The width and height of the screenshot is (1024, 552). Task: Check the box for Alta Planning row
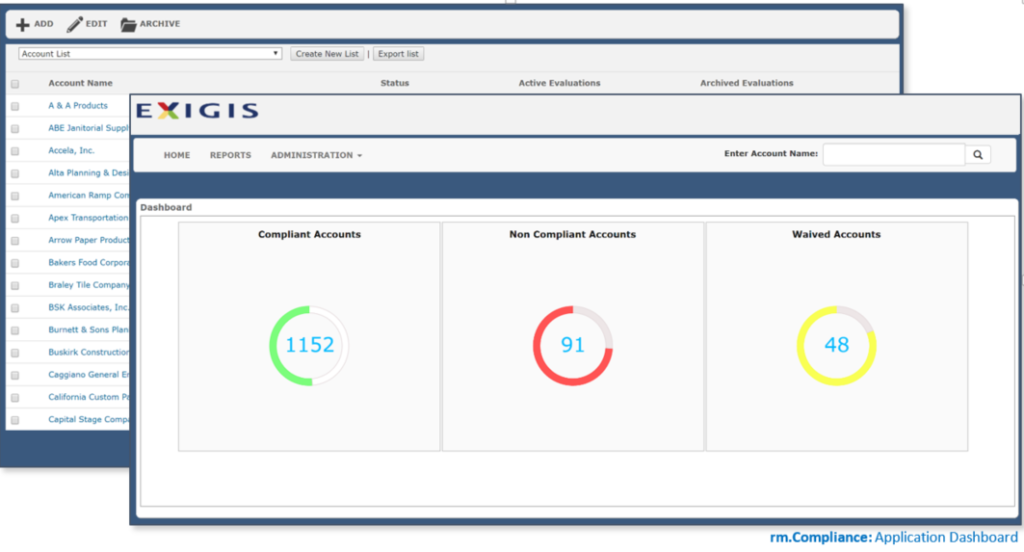coord(15,174)
